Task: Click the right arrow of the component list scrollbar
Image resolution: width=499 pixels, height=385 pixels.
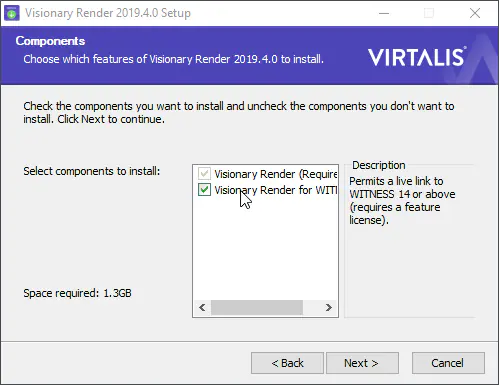Action: click(x=329, y=307)
